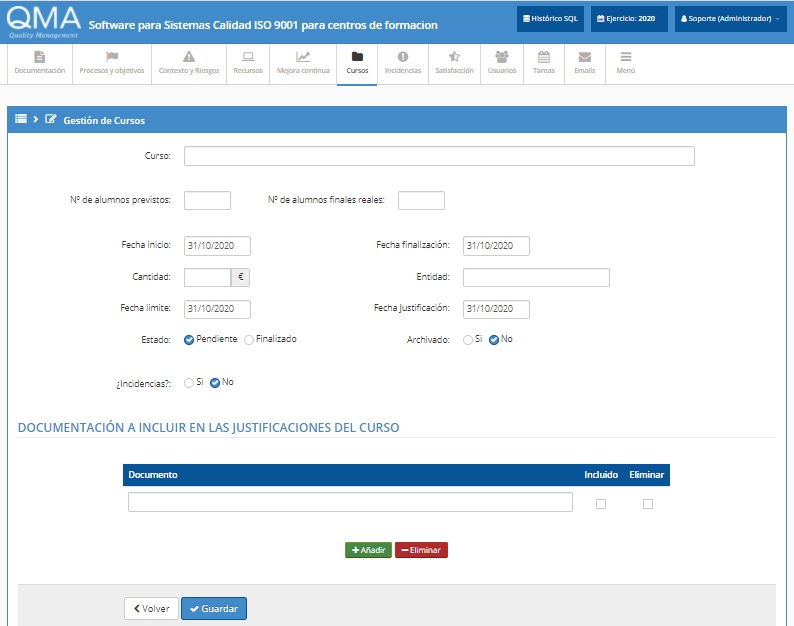Click the green Añadir button

[368, 550]
